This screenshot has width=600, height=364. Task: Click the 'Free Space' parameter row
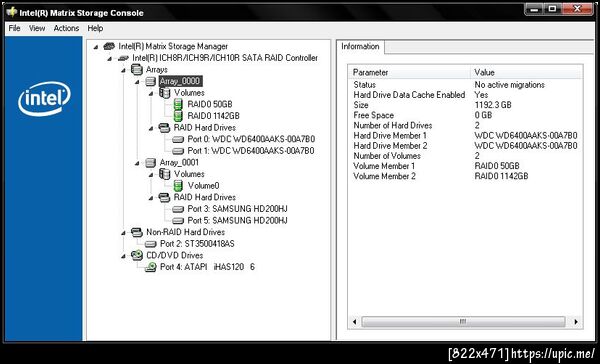(x=373, y=116)
